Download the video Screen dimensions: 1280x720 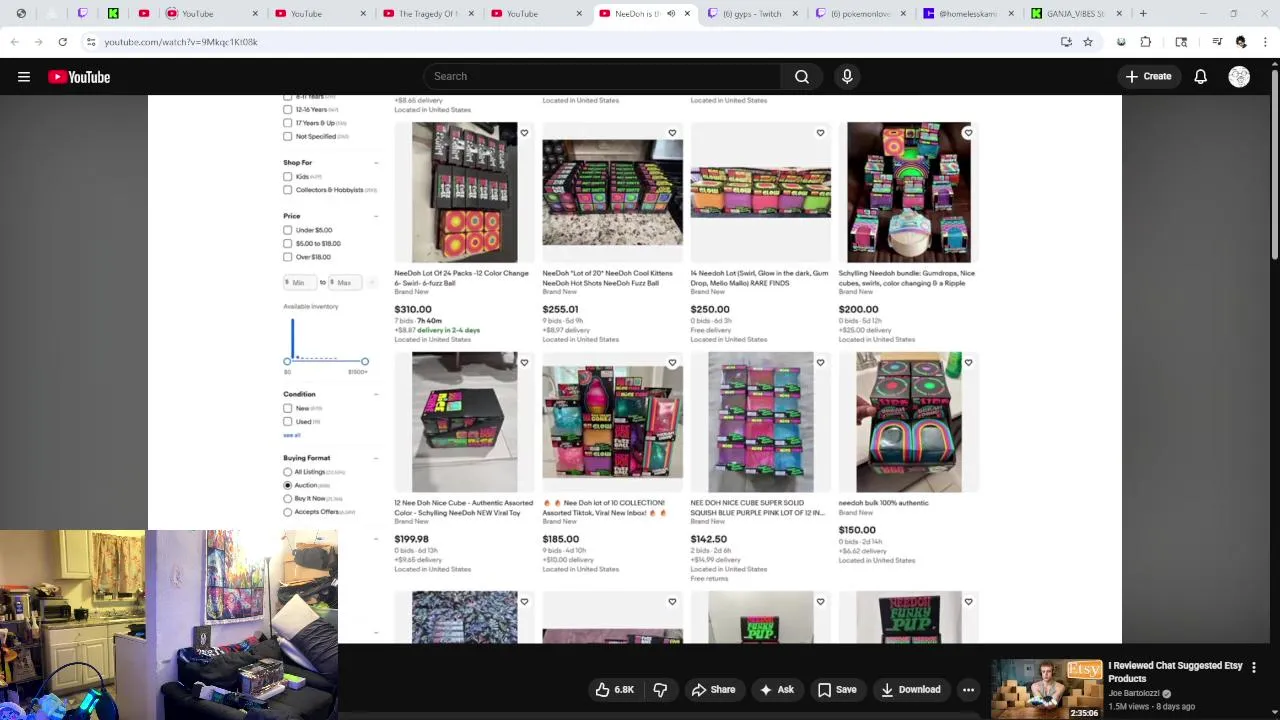click(910, 690)
